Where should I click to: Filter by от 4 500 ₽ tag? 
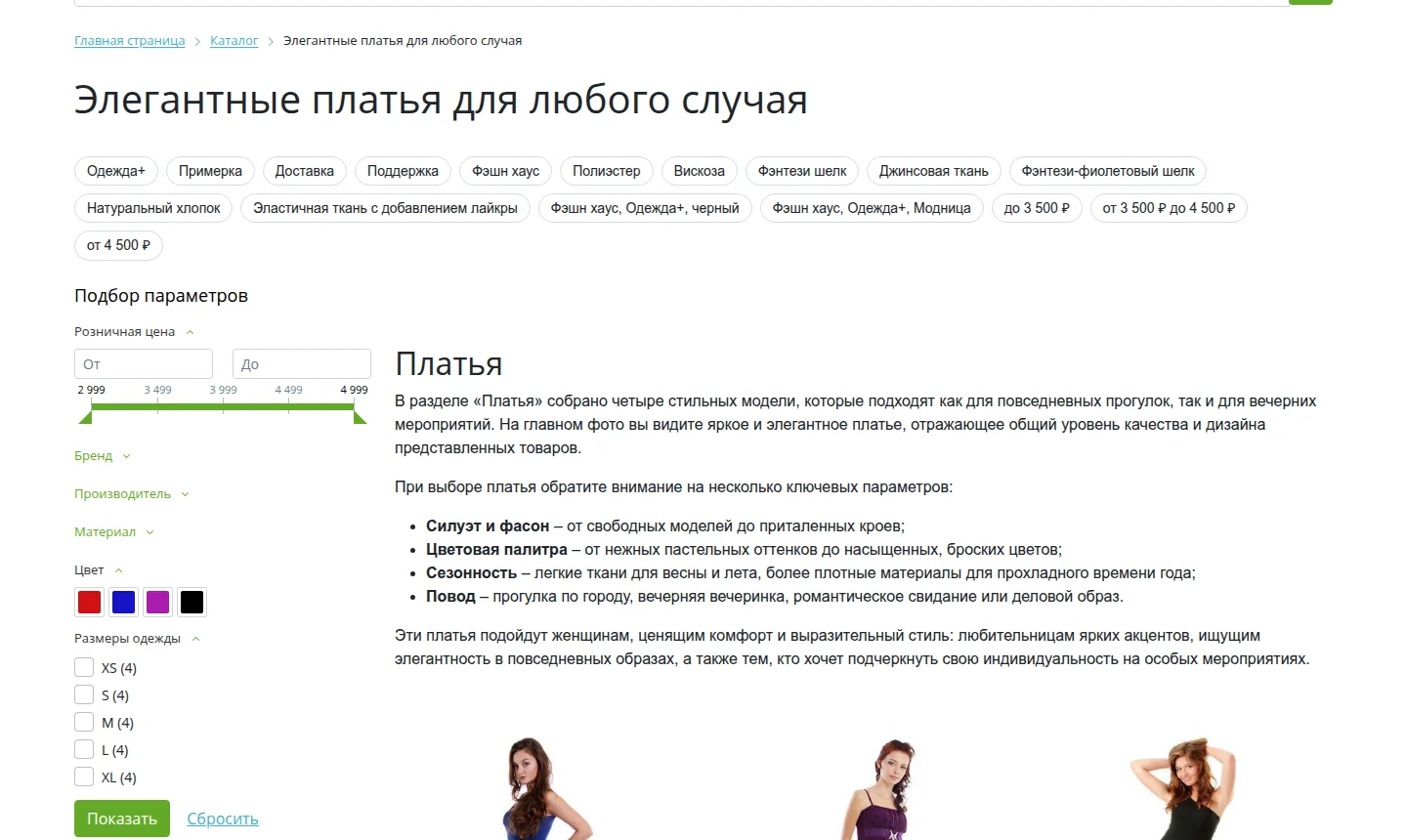pyautogui.click(x=118, y=245)
